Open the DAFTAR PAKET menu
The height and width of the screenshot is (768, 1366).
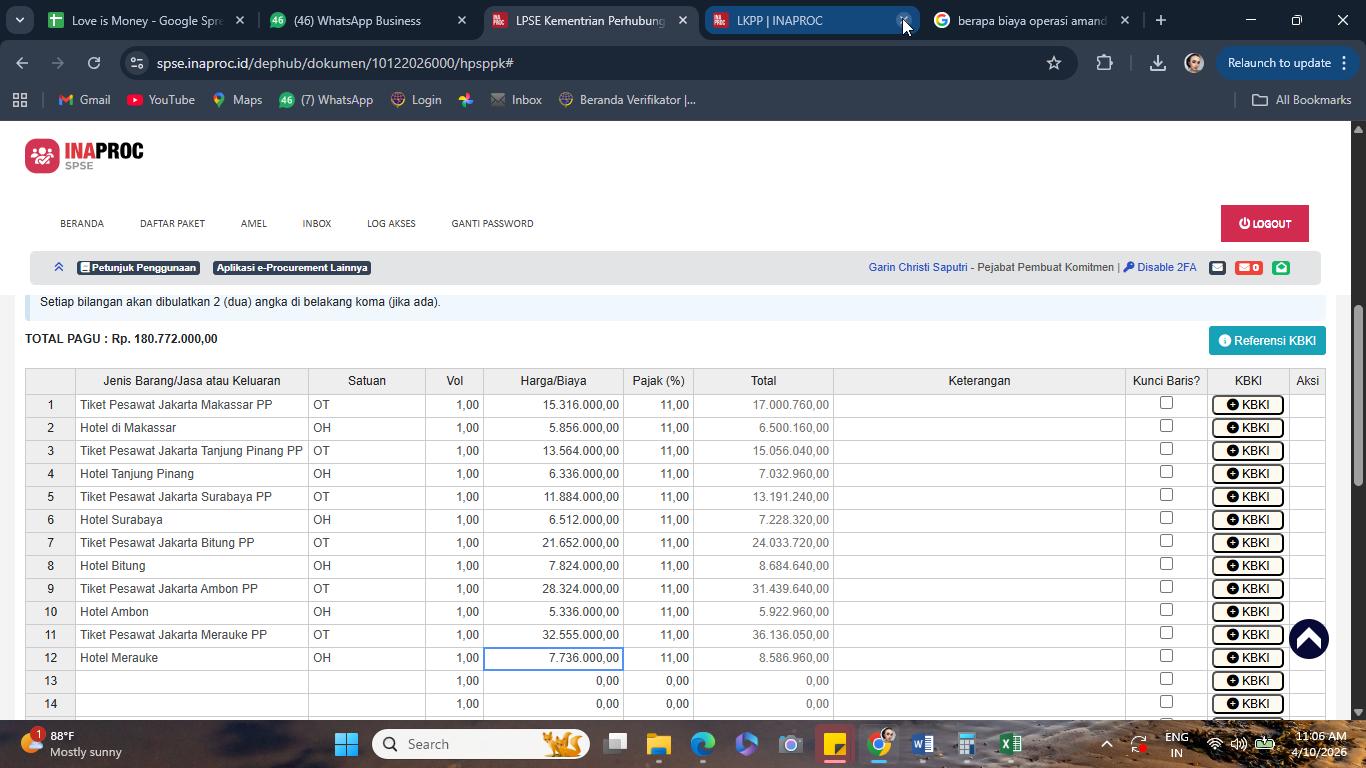click(x=172, y=224)
